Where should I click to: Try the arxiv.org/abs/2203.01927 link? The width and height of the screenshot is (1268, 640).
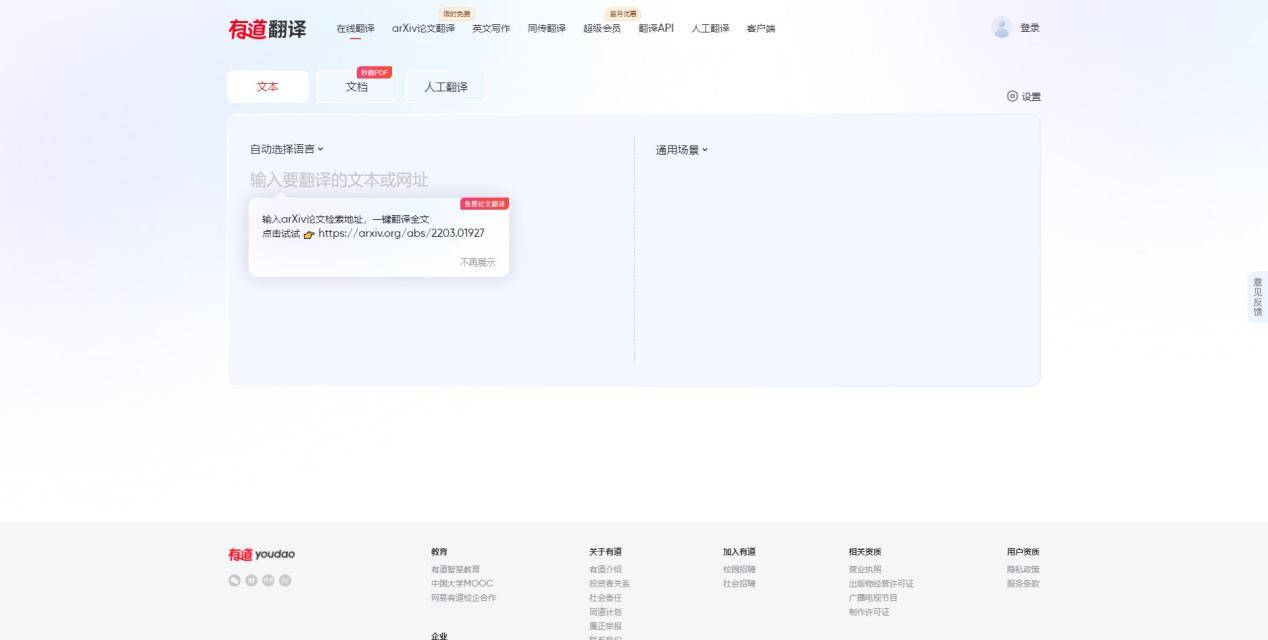(x=401, y=233)
